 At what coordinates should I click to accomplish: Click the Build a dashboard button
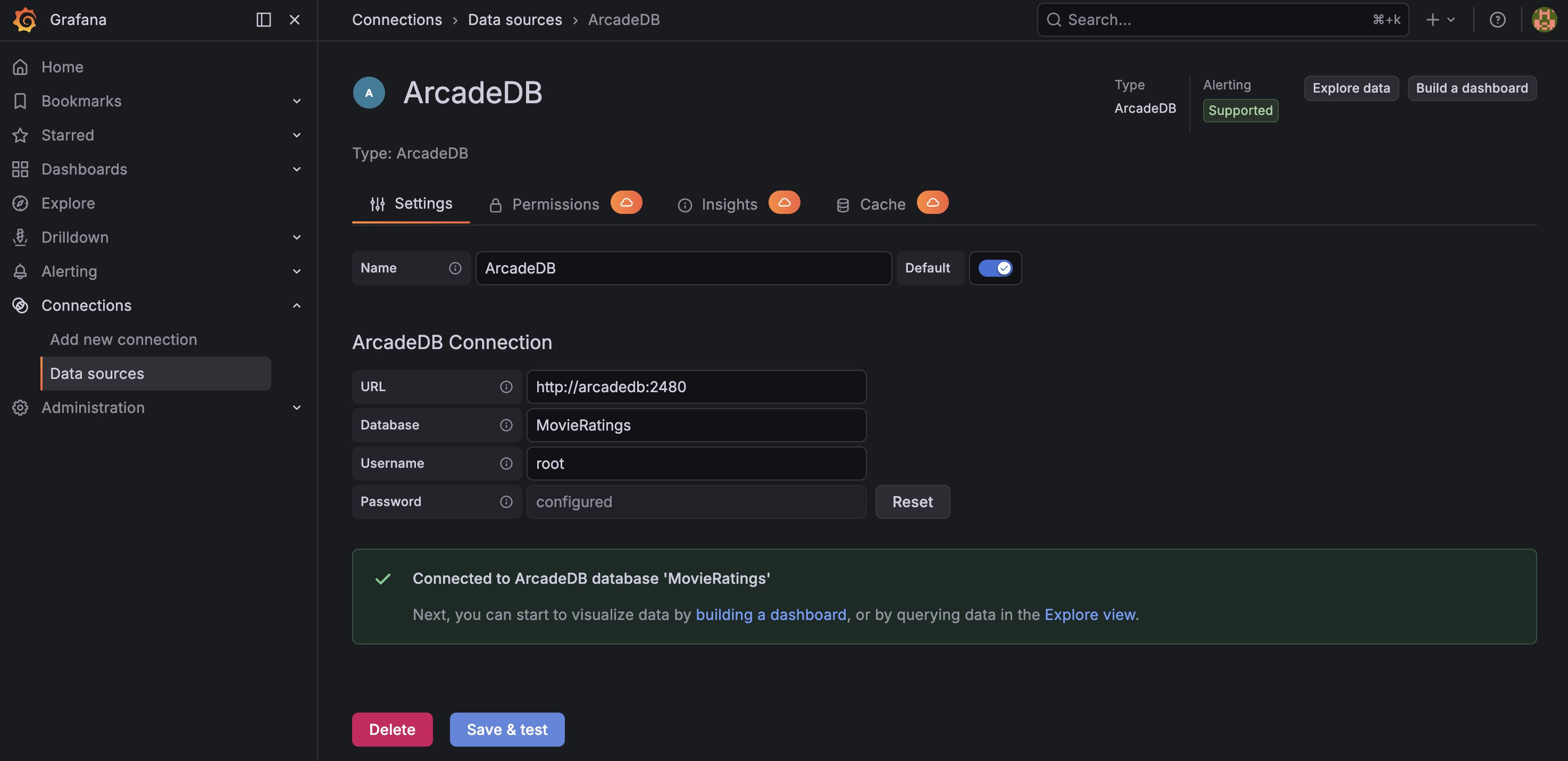coord(1472,88)
